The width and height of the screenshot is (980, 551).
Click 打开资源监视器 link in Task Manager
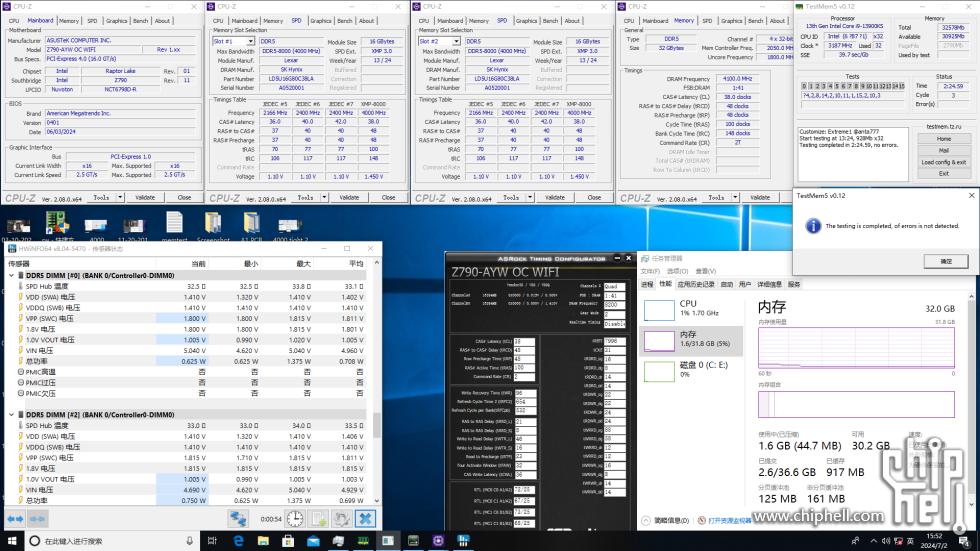click(730, 520)
